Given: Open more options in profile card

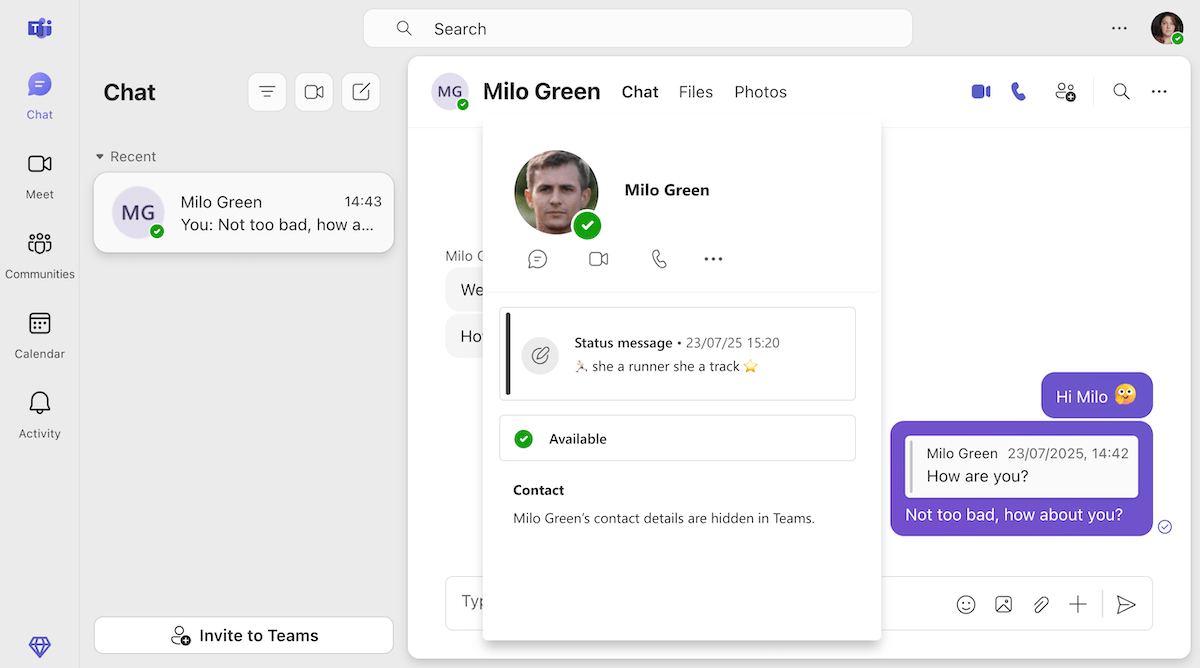Looking at the screenshot, I should [713, 259].
